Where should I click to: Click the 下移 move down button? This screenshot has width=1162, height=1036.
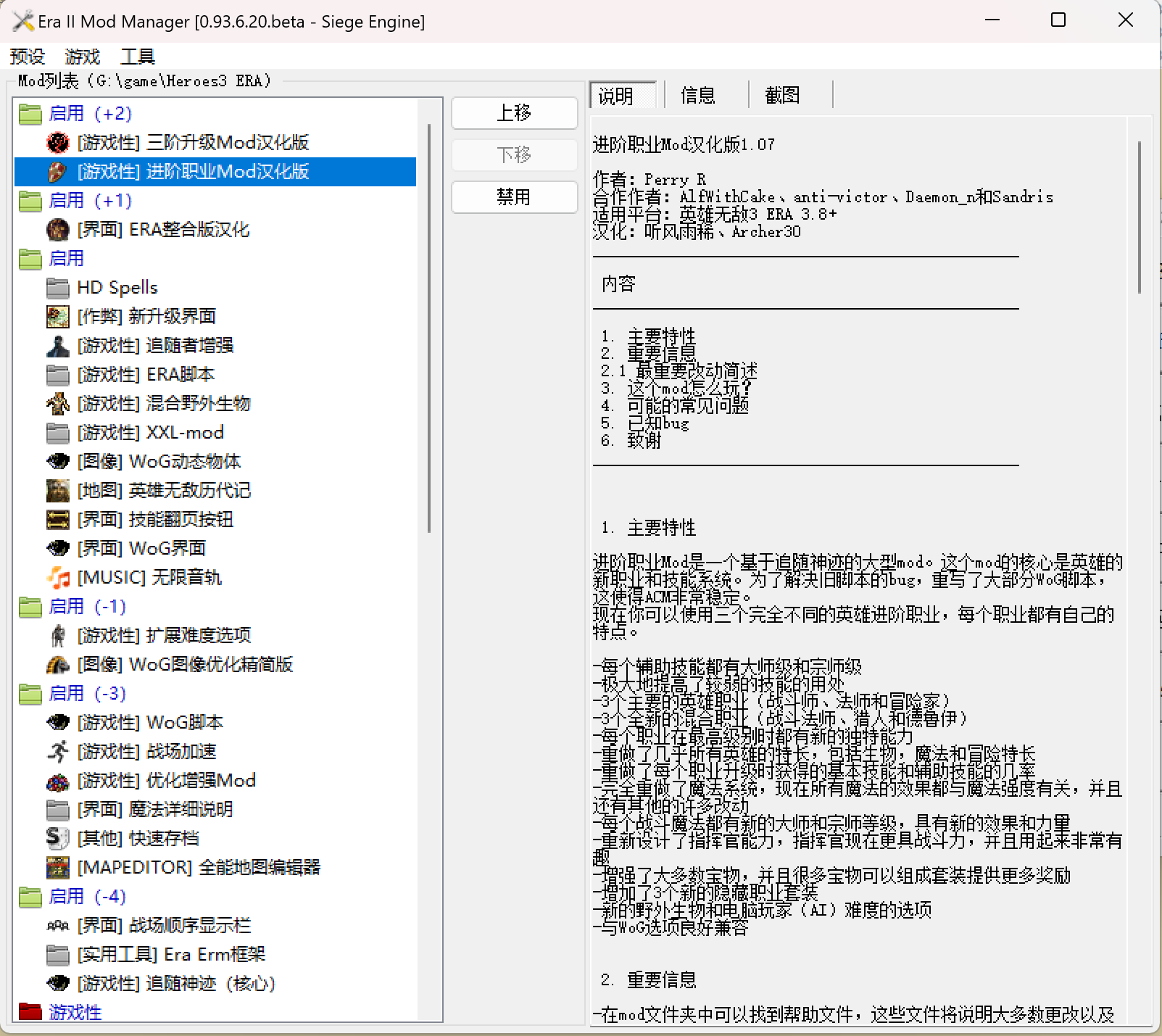tap(514, 155)
